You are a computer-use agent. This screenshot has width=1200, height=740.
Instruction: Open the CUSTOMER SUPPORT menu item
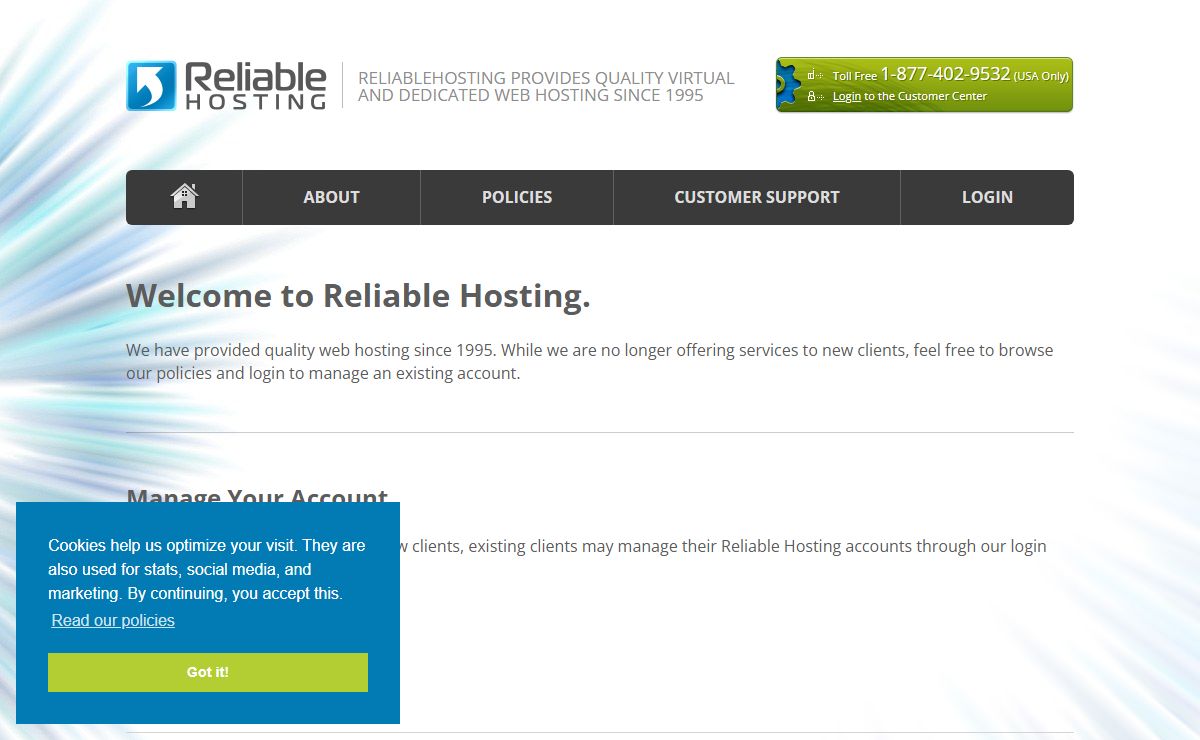pos(757,197)
